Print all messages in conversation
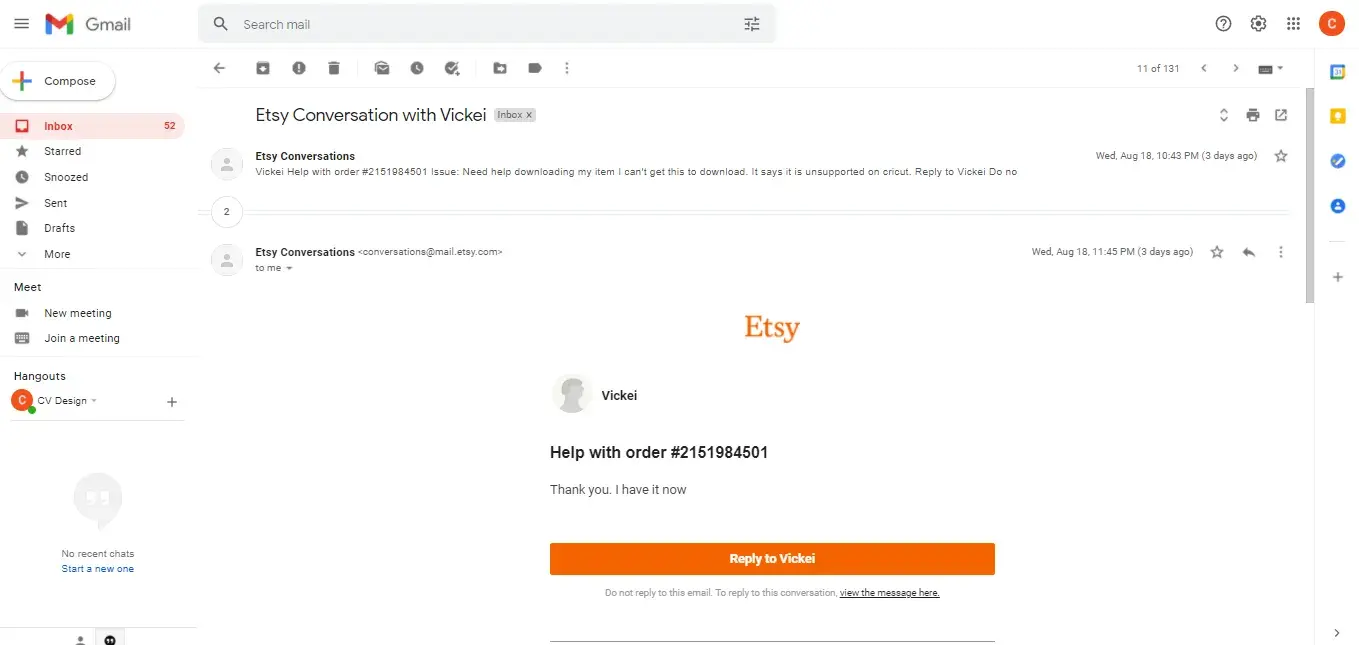Image resolution: width=1359 pixels, height=645 pixels. click(1253, 115)
